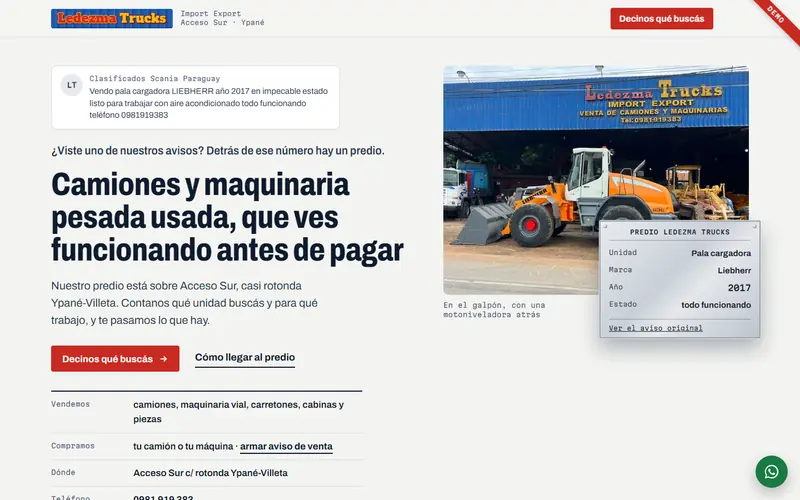Open 'Ver el aviso original' link
800x500 pixels.
(655, 328)
